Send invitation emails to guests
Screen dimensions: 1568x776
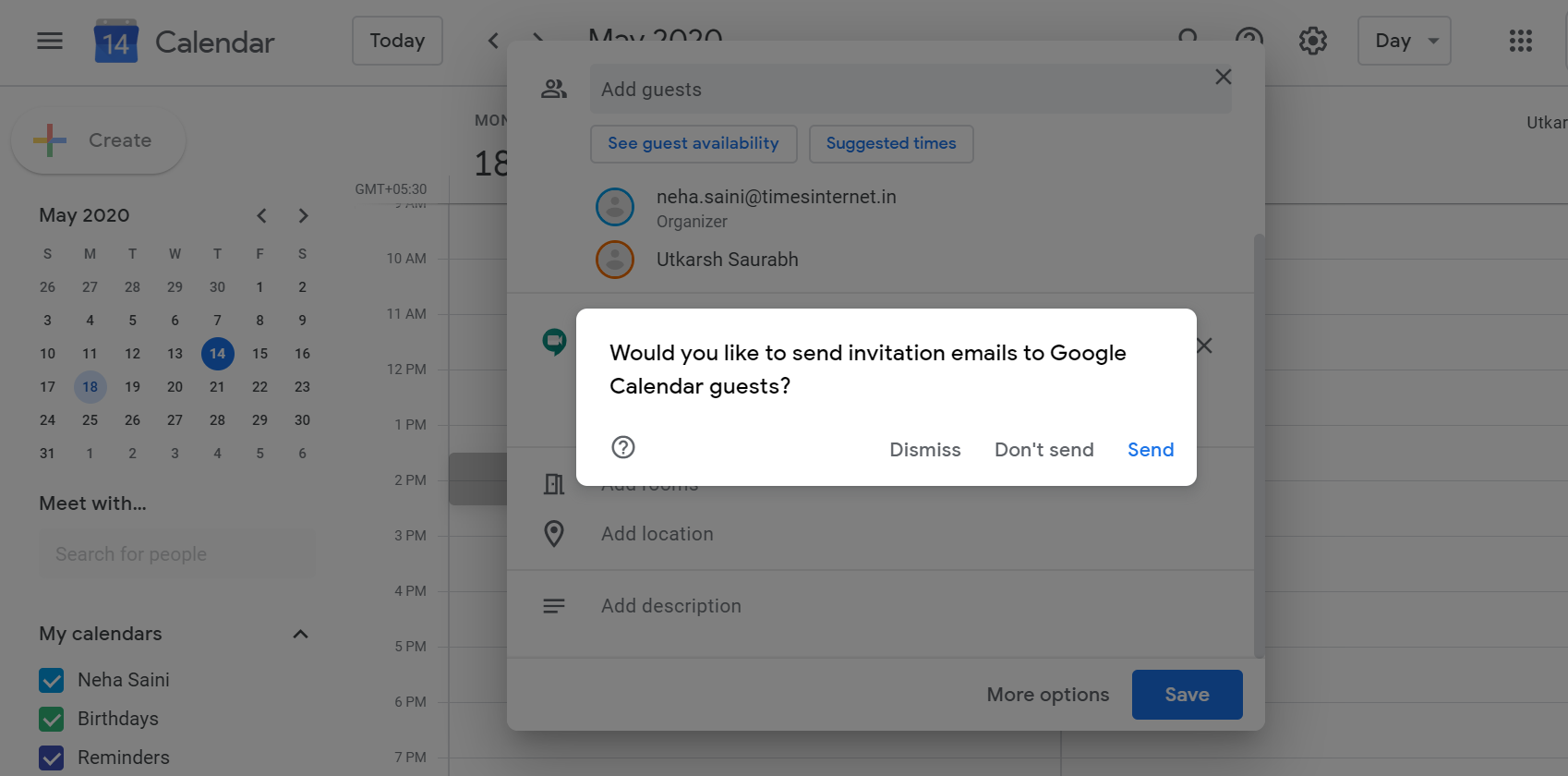[1151, 450]
